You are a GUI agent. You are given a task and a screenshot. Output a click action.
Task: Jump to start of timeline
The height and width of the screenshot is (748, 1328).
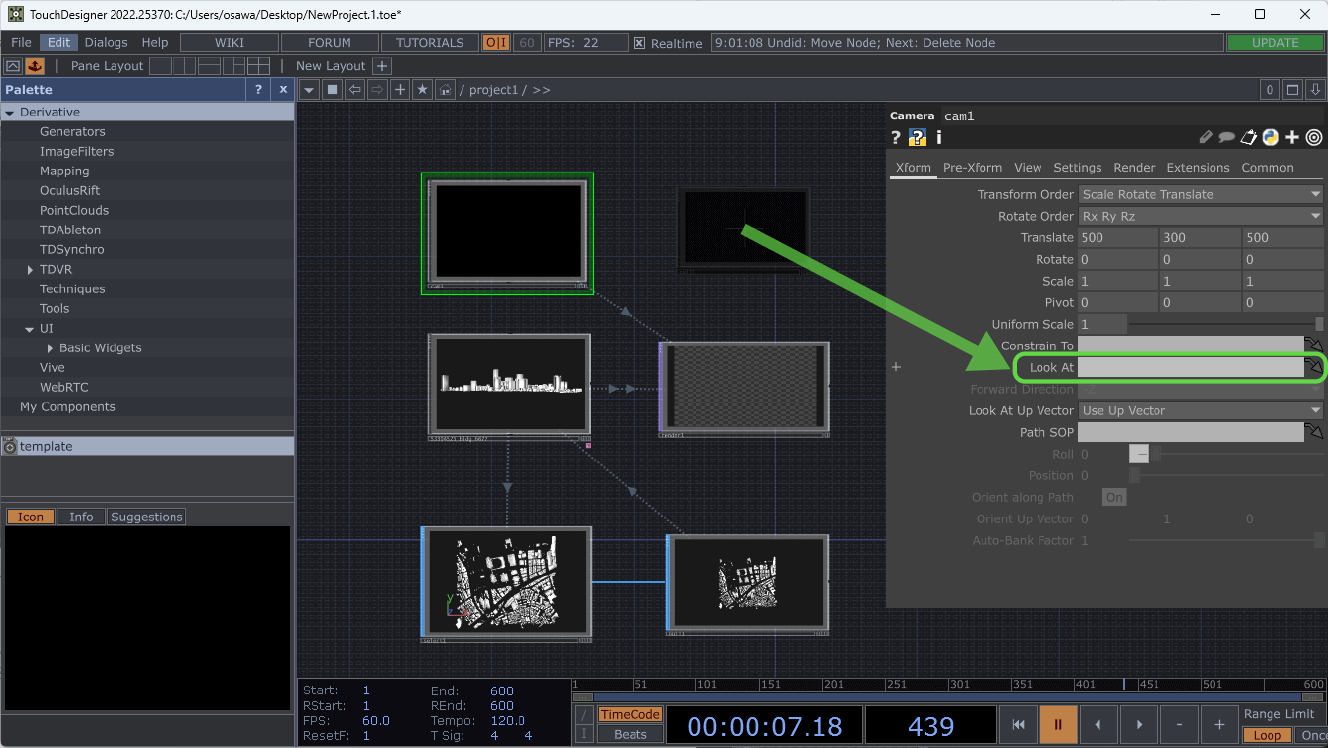[x=1017, y=725]
